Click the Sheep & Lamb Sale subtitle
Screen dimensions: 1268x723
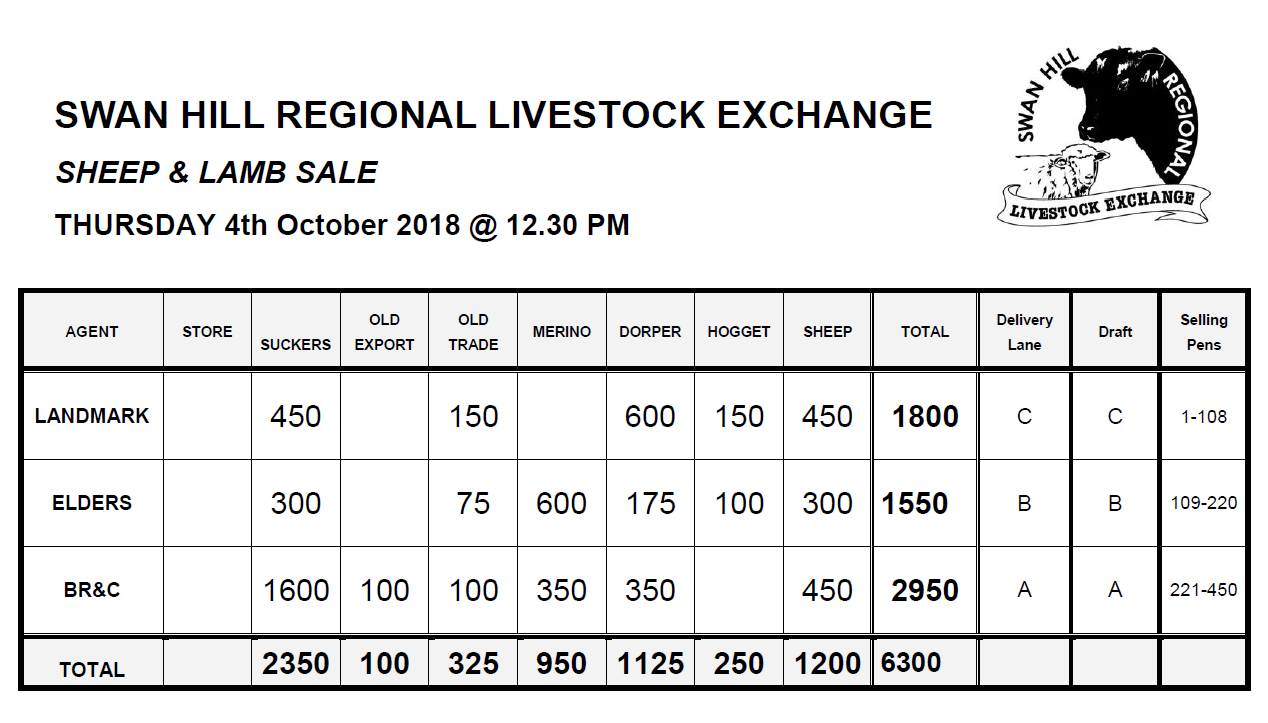coord(216,173)
